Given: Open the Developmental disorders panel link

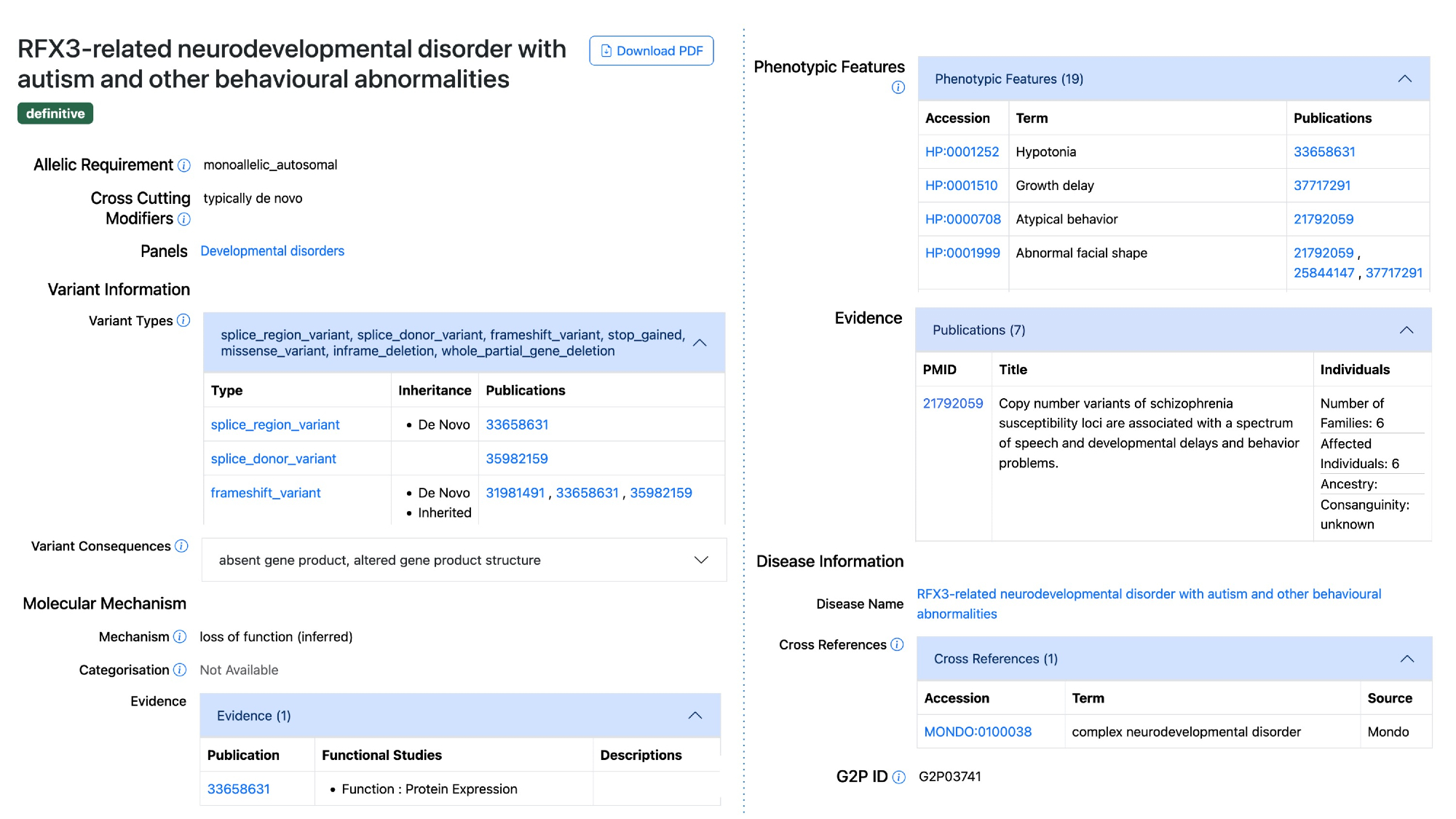Looking at the screenshot, I should click(272, 251).
